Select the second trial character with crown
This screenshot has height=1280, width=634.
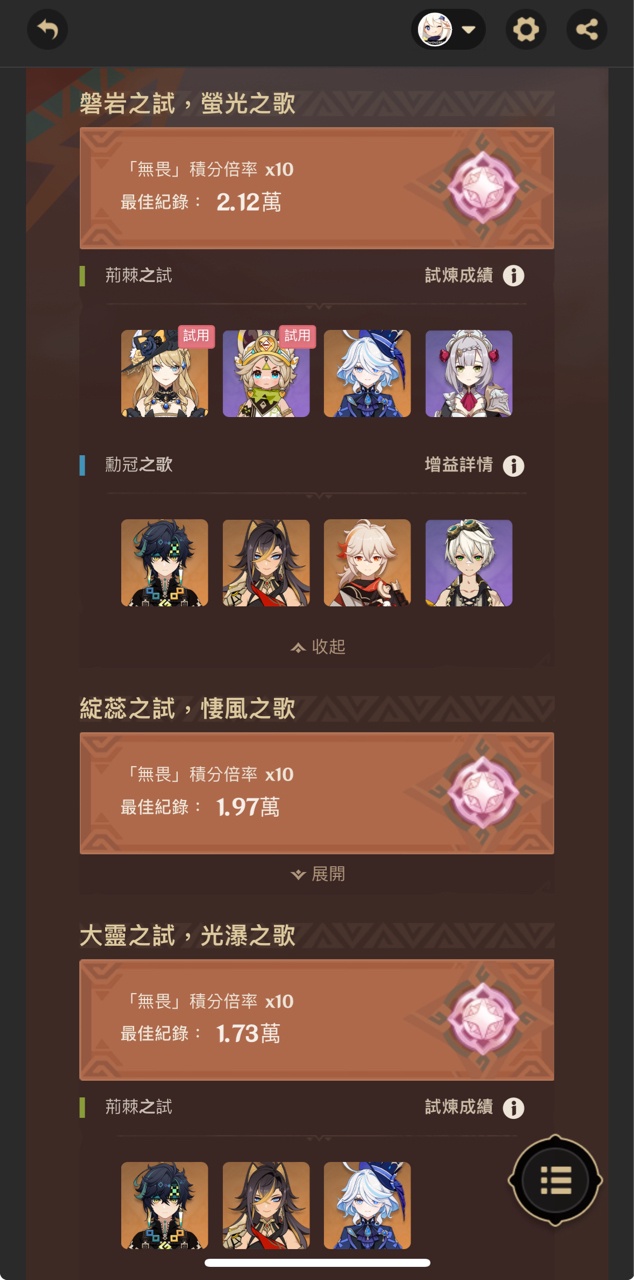click(x=266, y=373)
